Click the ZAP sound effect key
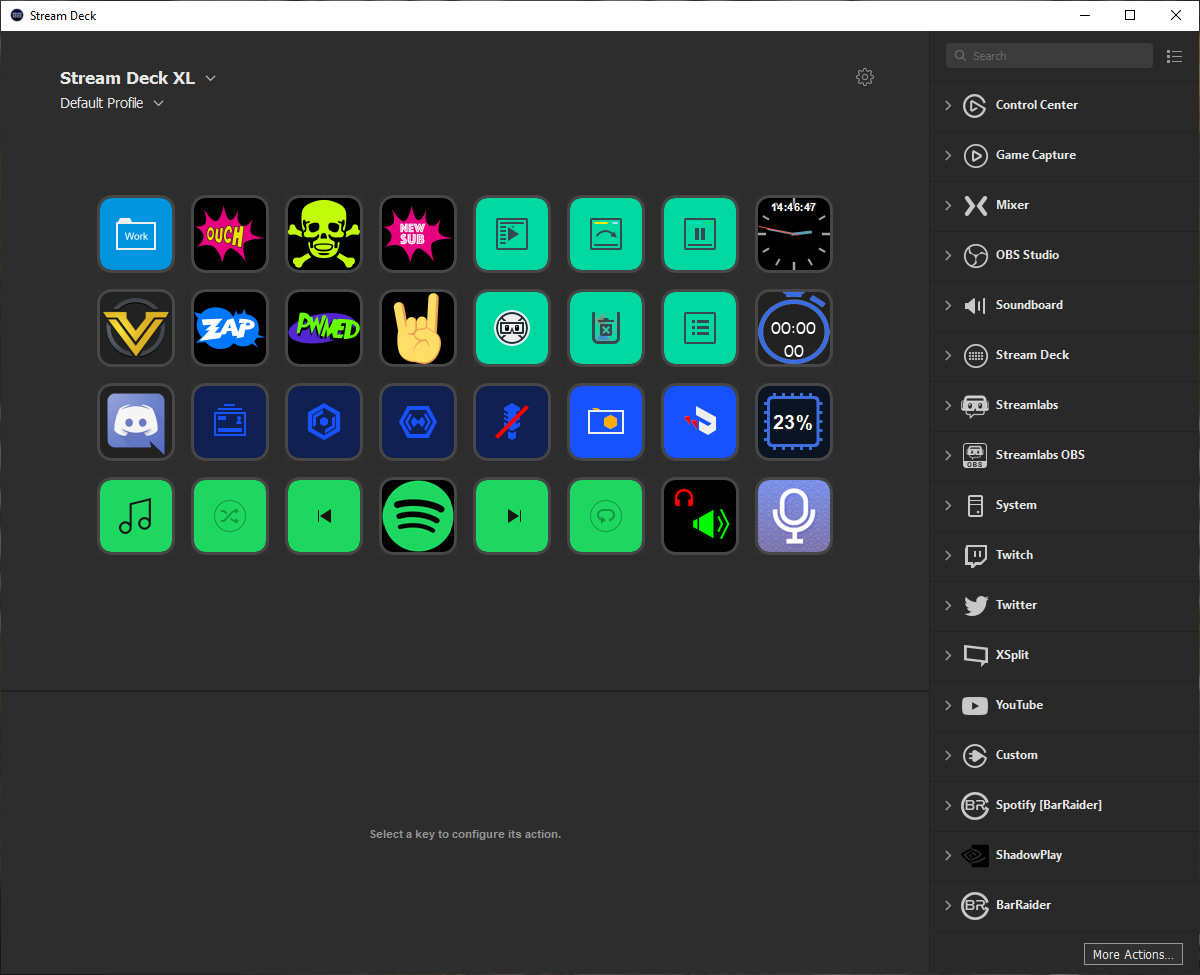Screen dimensions: 1200x975 (x=230, y=328)
